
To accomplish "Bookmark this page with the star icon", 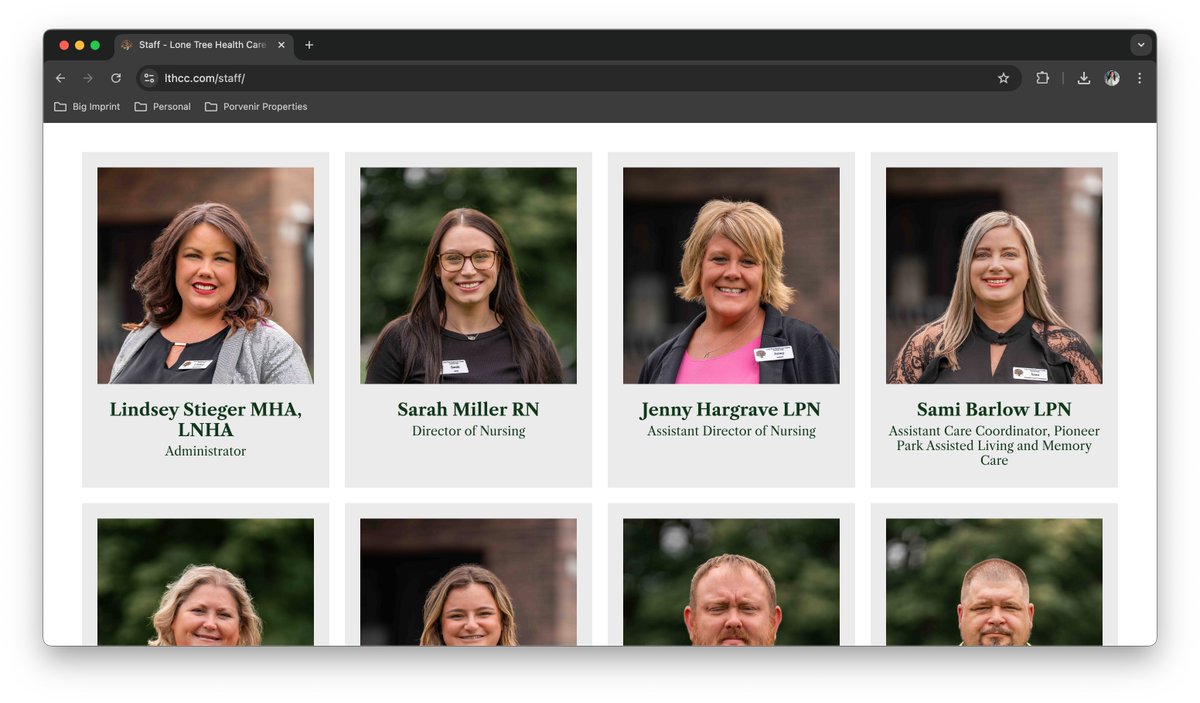I will 1003,78.
